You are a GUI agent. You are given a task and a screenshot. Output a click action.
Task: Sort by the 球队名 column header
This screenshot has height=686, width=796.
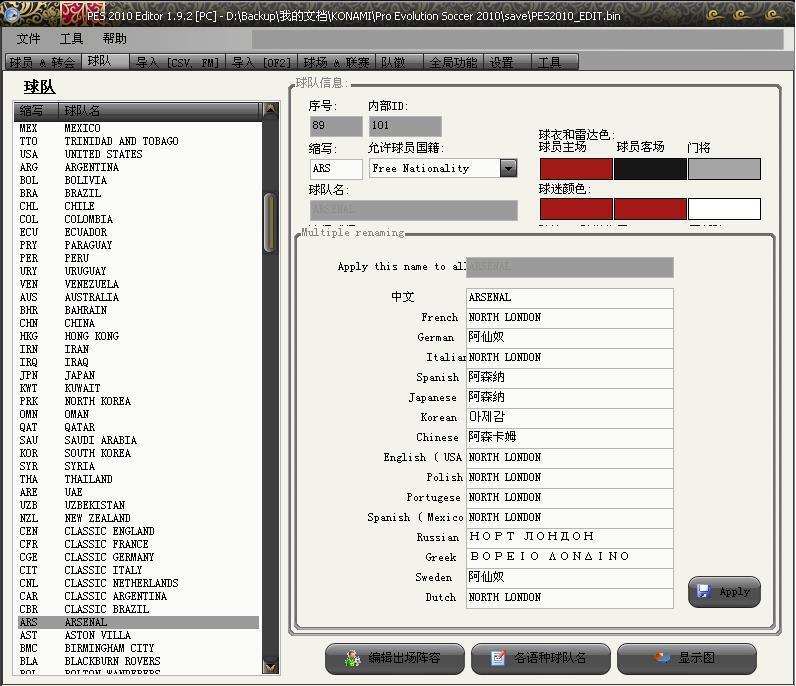tap(160, 111)
